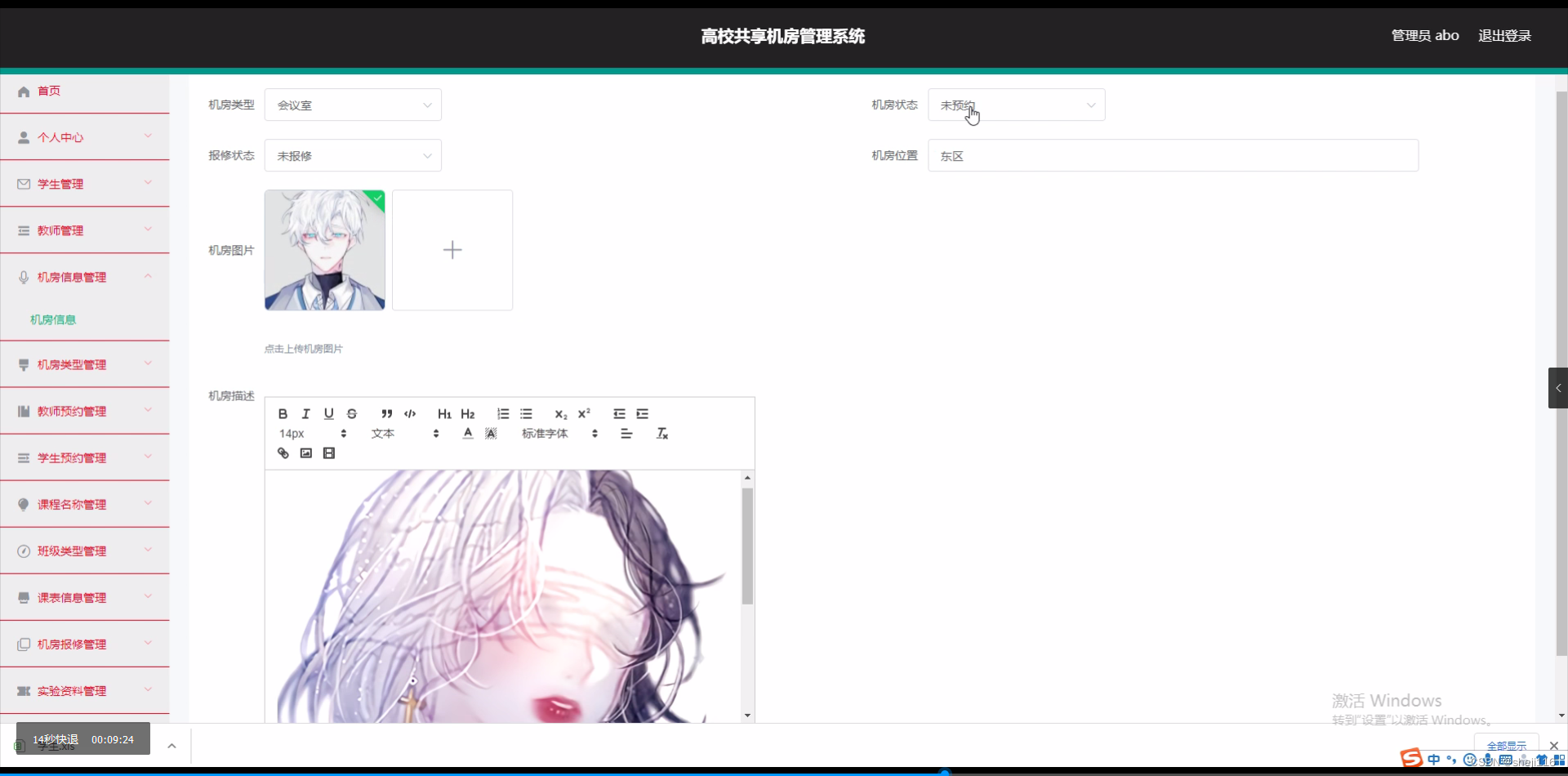Toggle italic formatting
Screen dimensions: 1568x776
[x=305, y=413]
